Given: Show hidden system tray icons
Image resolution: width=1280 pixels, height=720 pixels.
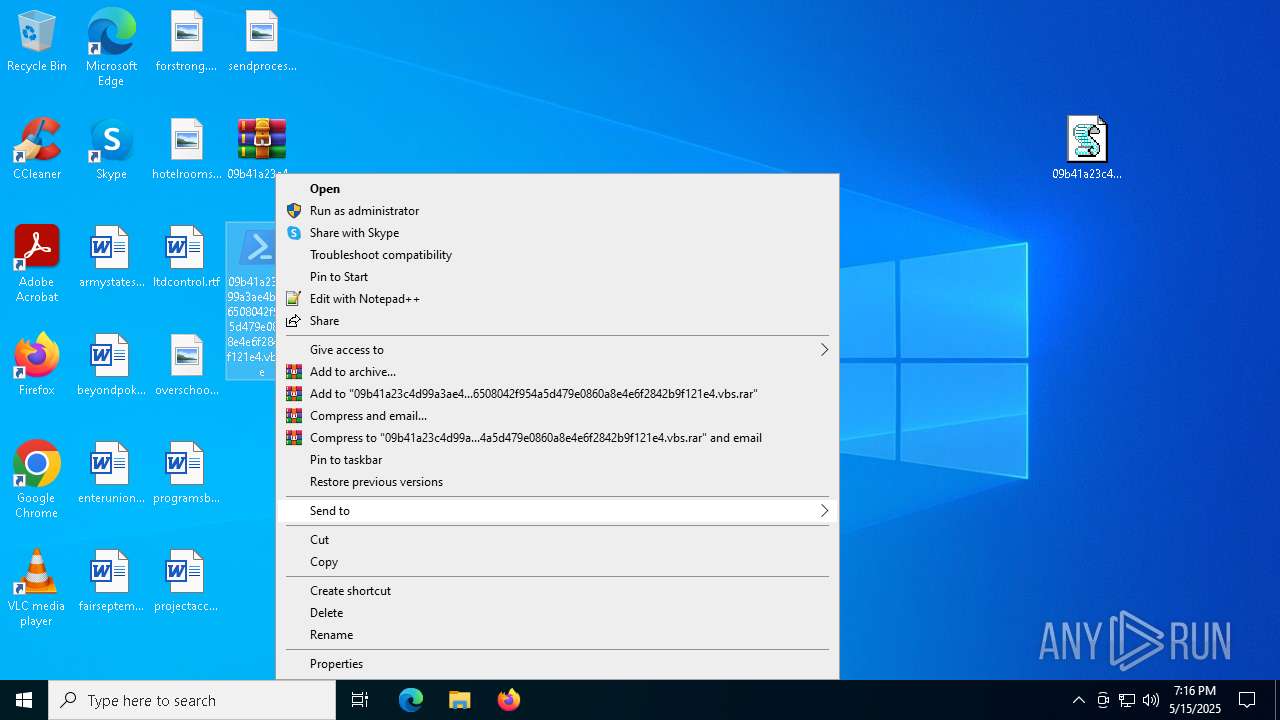Looking at the screenshot, I should (1078, 700).
